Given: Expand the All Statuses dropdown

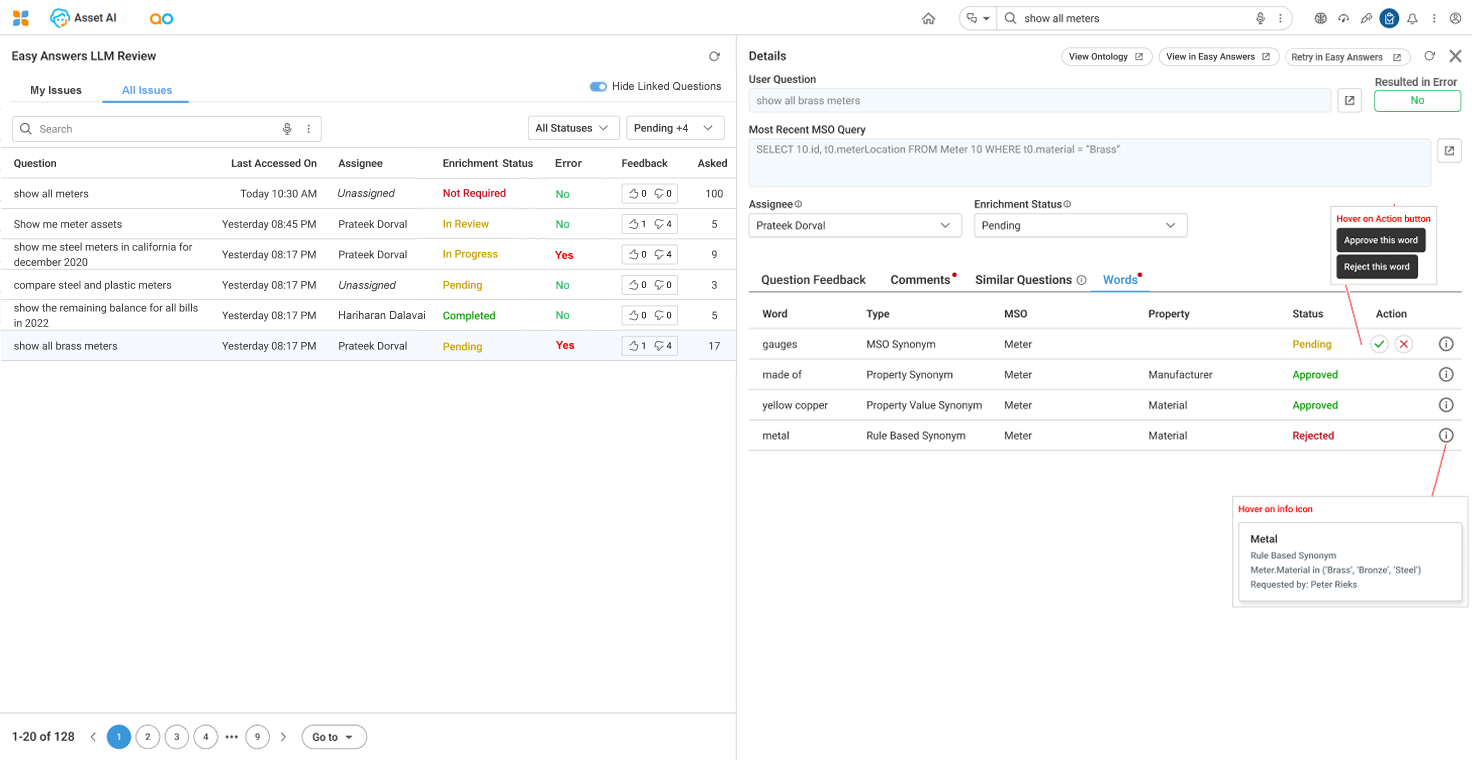Looking at the screenshot, I should click(x=571, y=128).
